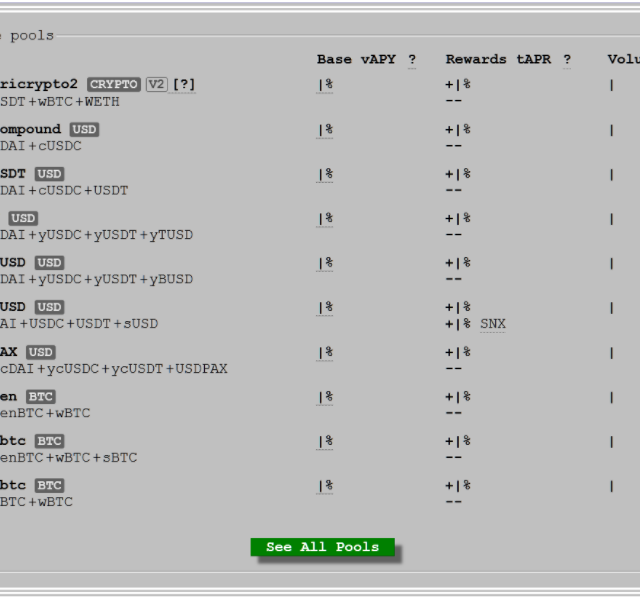Click the USD badge above DAI+yUSDC+yUSDT+yTUSD

click(x=23, y=218)
